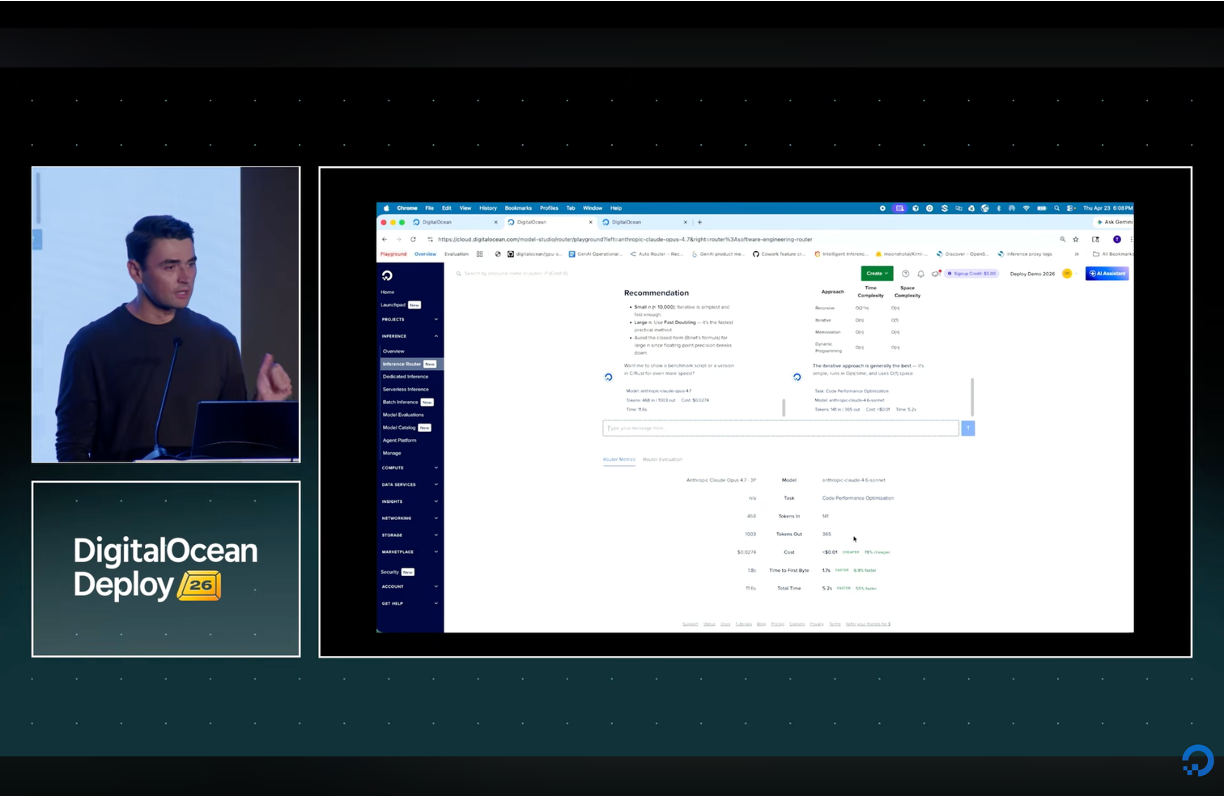Click the Wi-Fi icon in menu bar
The width and height of the screenshot is (1224, 796).
[1026, 208]
